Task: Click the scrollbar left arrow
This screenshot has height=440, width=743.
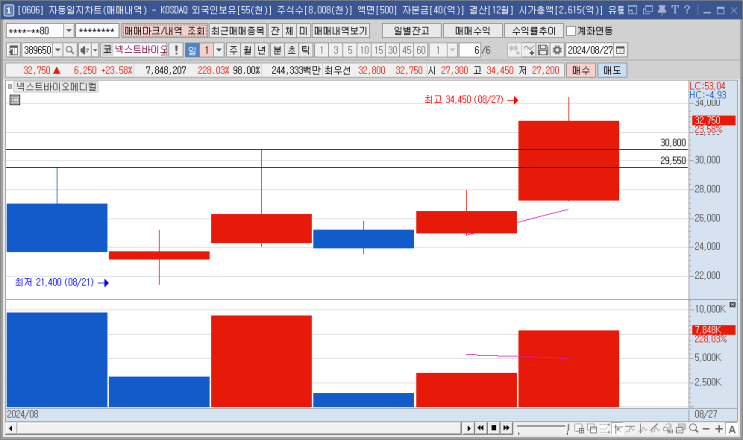Action: 10,428
